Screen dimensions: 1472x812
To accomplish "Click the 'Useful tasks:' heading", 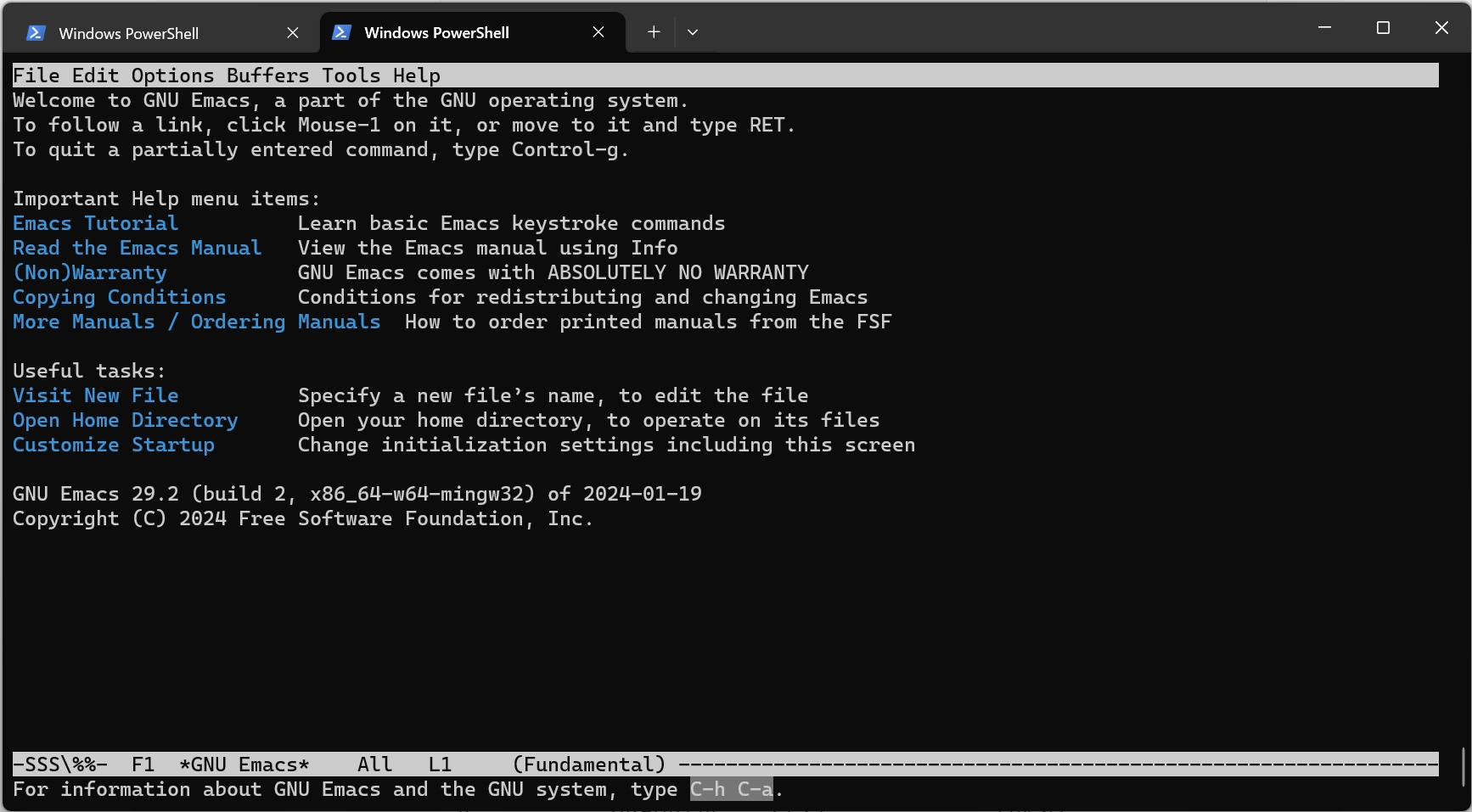I will point(89,371).
